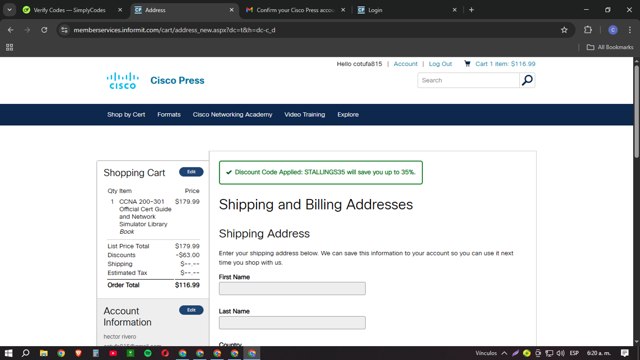Open the Video Training menu
Viewport: 640px width, 360px height.
tap(304, 115)
